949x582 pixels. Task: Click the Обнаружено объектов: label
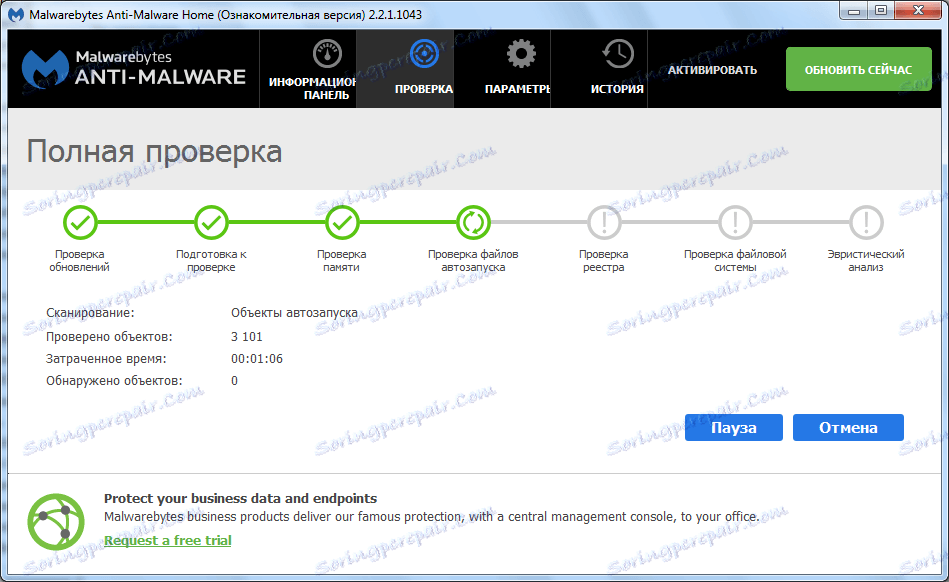(114, 381)
